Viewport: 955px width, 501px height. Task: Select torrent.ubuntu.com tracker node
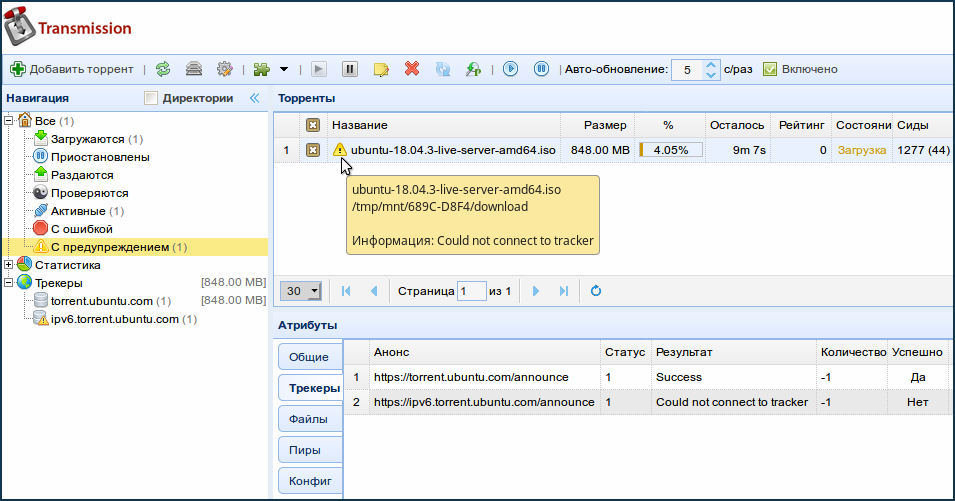(x=102, y=301)
